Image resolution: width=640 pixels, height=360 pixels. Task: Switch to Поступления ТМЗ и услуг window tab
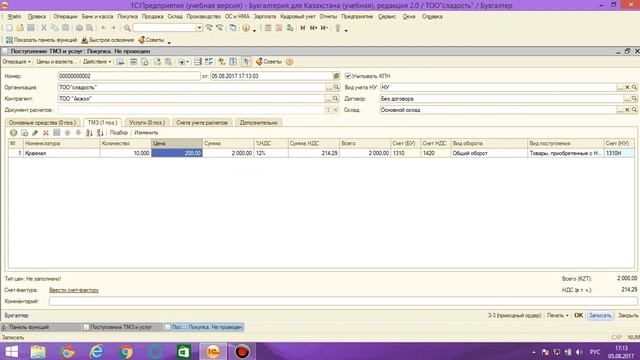[121, 327]
